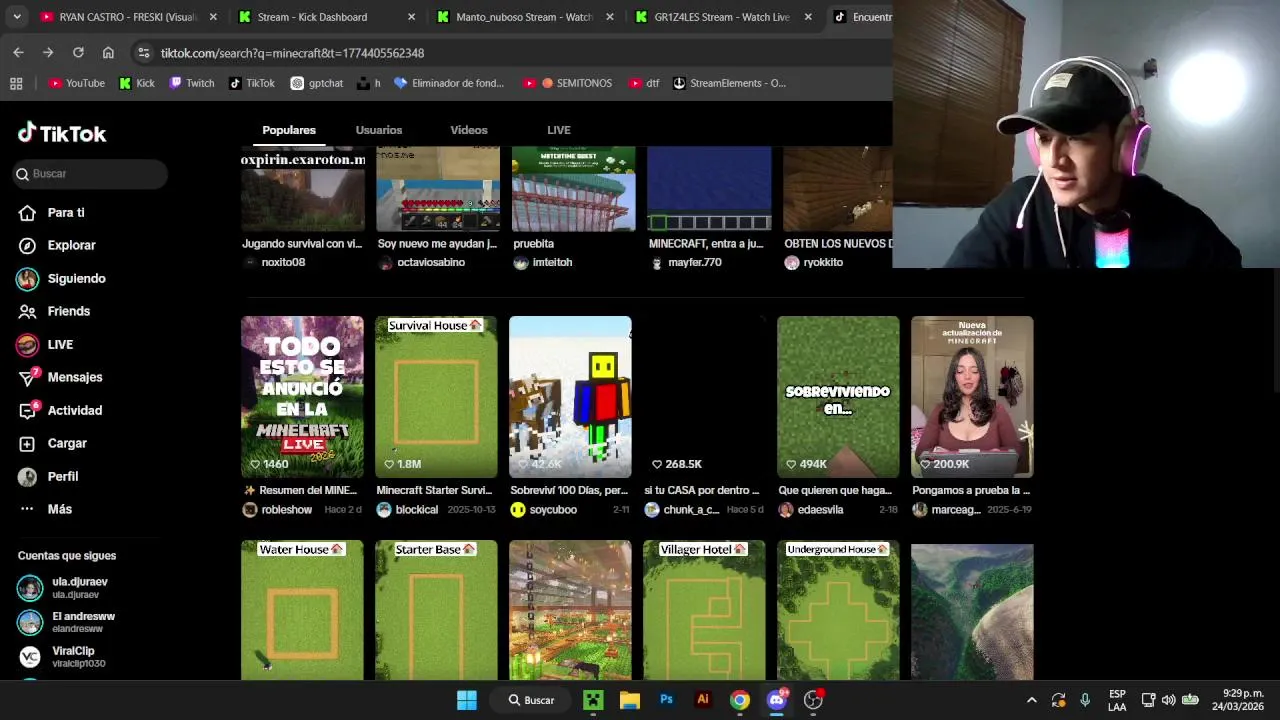Open Mensajes inbox

[x=60, y=377]
